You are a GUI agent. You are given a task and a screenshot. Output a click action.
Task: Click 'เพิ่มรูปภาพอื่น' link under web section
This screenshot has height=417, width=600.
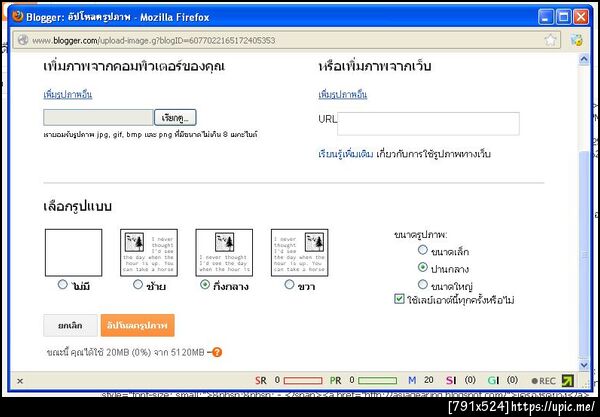(342, 94)
